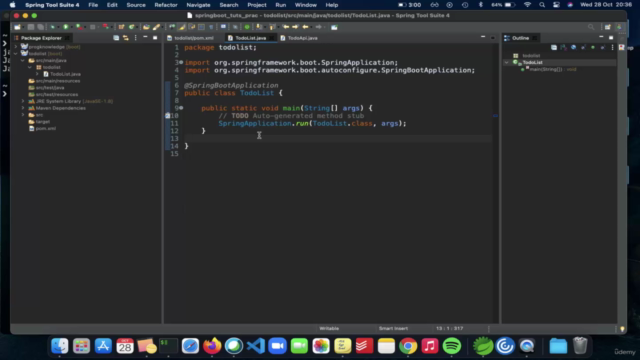This screenshot has height=360, width=640.
Task: Minimize the editor area
Action: [x=483, y=38]
